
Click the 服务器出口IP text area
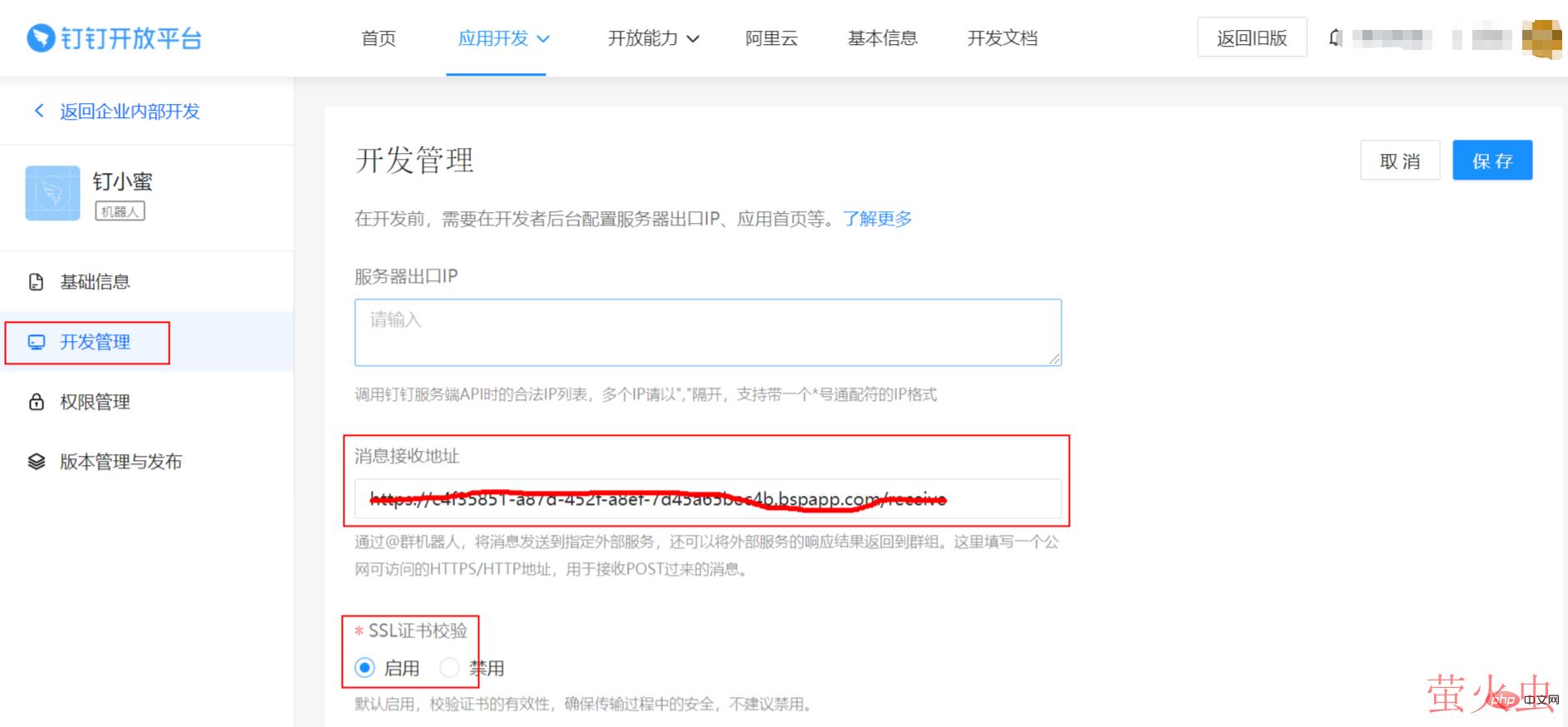(x=708, y=333)
